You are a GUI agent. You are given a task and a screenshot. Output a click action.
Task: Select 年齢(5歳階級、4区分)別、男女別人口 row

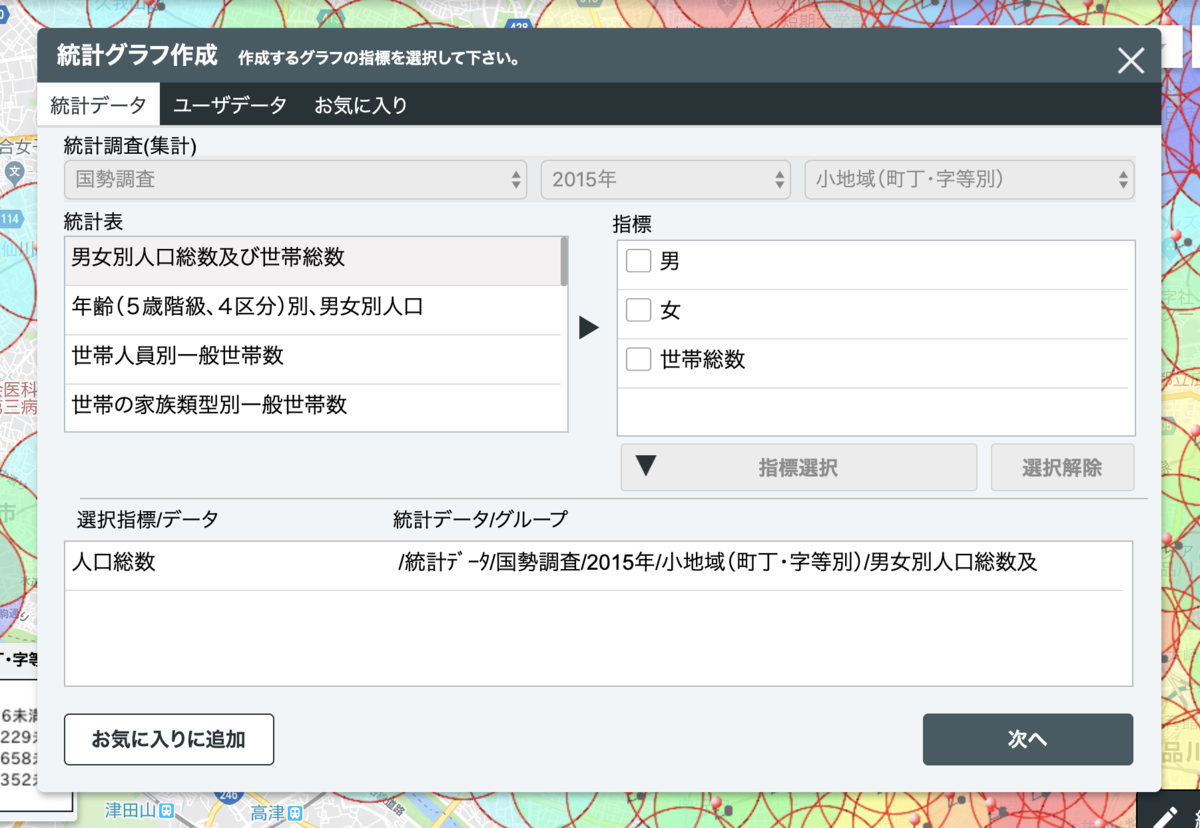(x=312, y=310)
